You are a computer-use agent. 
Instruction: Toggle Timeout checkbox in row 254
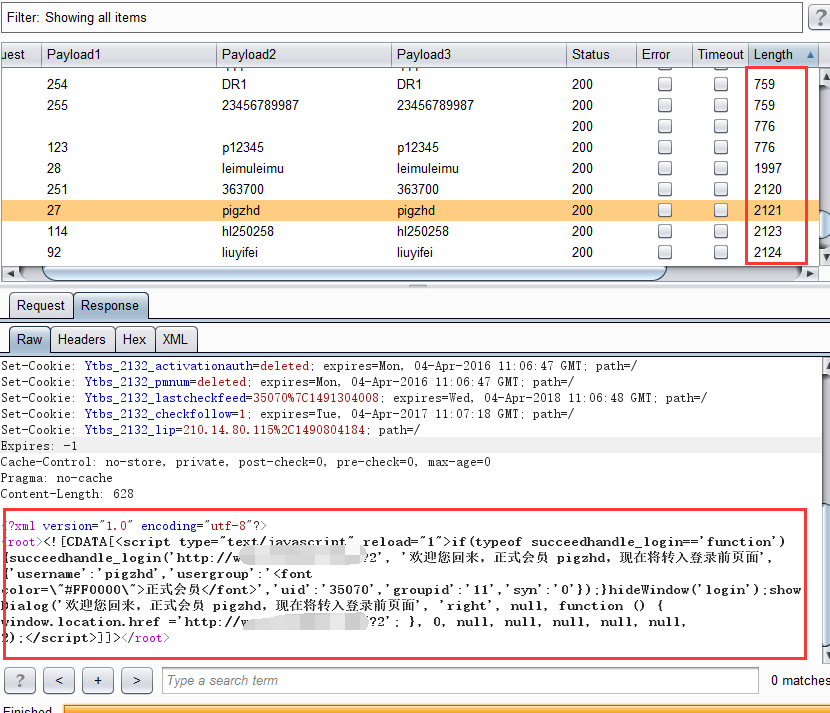pos(720,84)
